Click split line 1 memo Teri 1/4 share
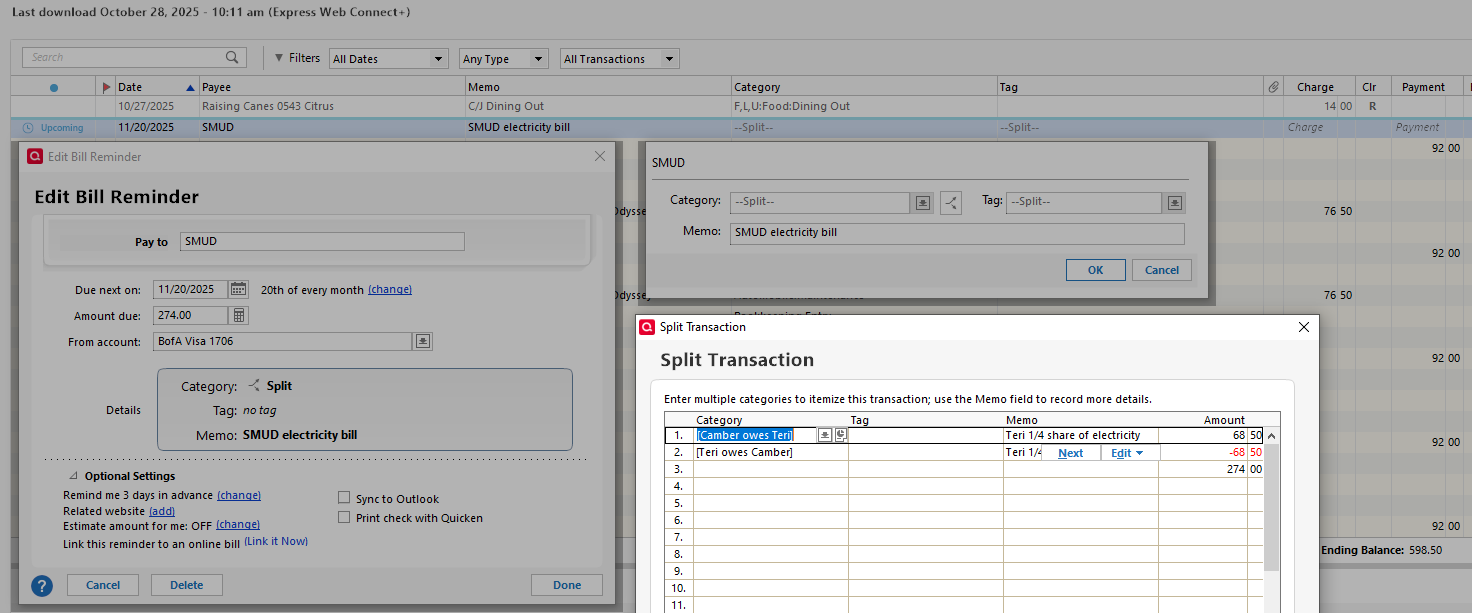This screenshot has height=613, width=1472. pyautogui.click(x=1081, y=435)
